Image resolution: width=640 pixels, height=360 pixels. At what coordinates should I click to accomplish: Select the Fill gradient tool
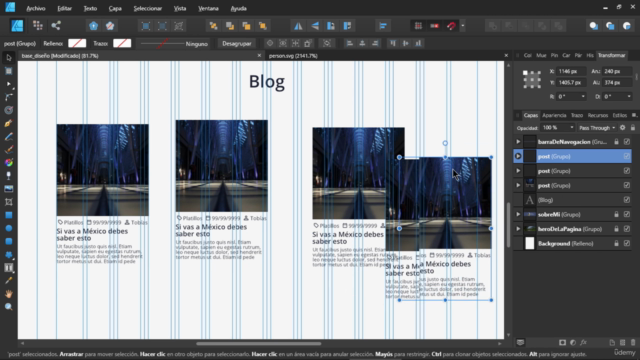tap(9, 162)
